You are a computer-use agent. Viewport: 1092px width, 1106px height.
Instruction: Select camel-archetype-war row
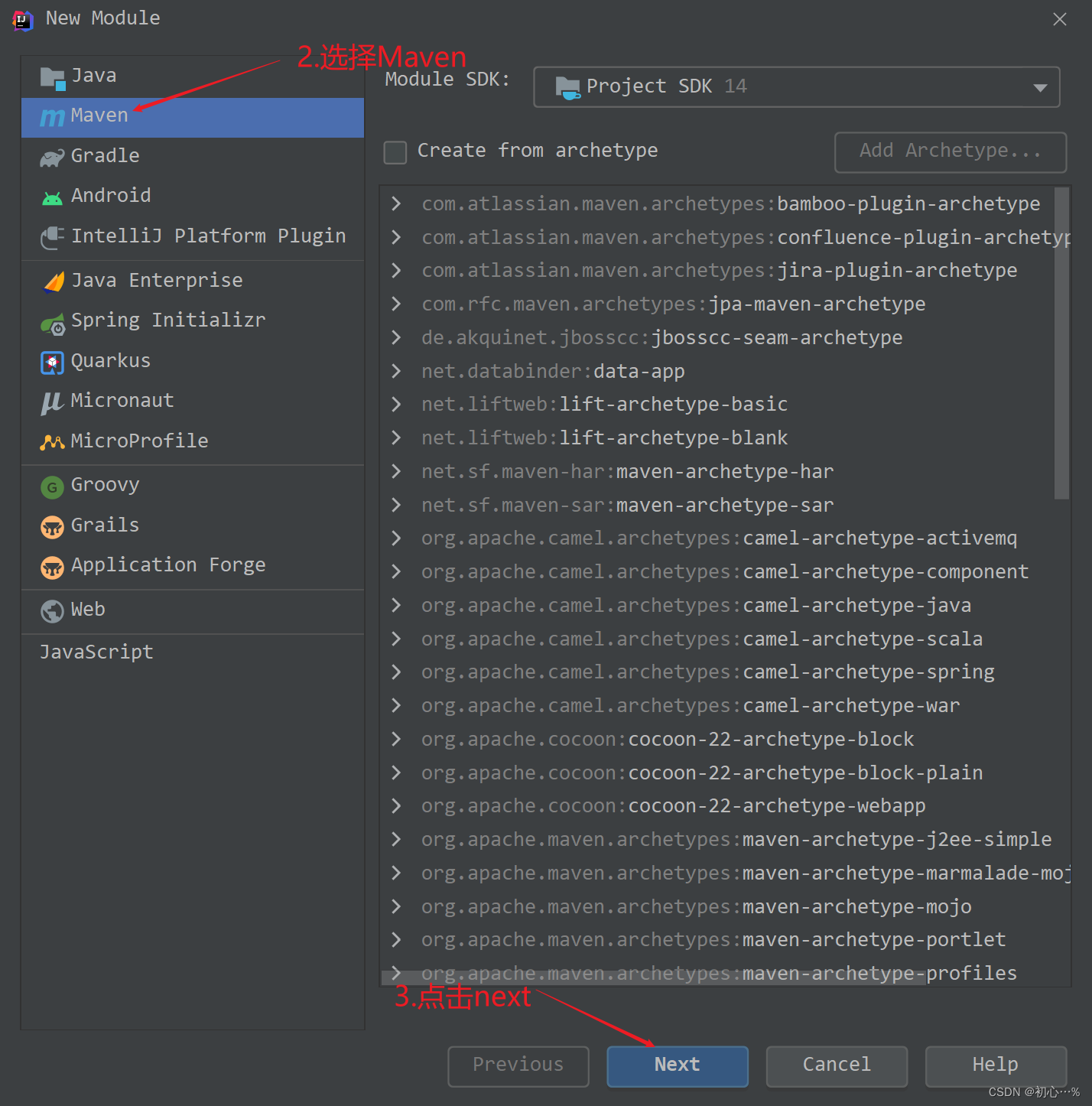[725, 705]
